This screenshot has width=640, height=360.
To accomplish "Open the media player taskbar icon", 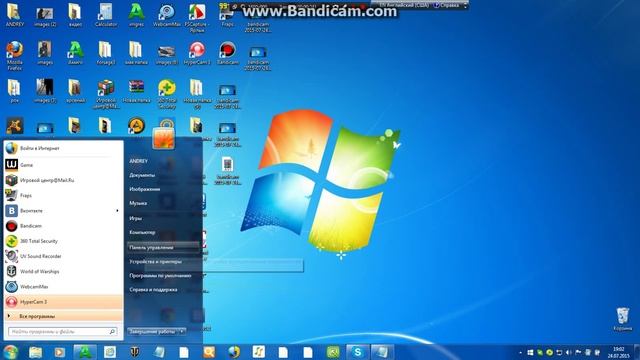I will tap(60, 352).
